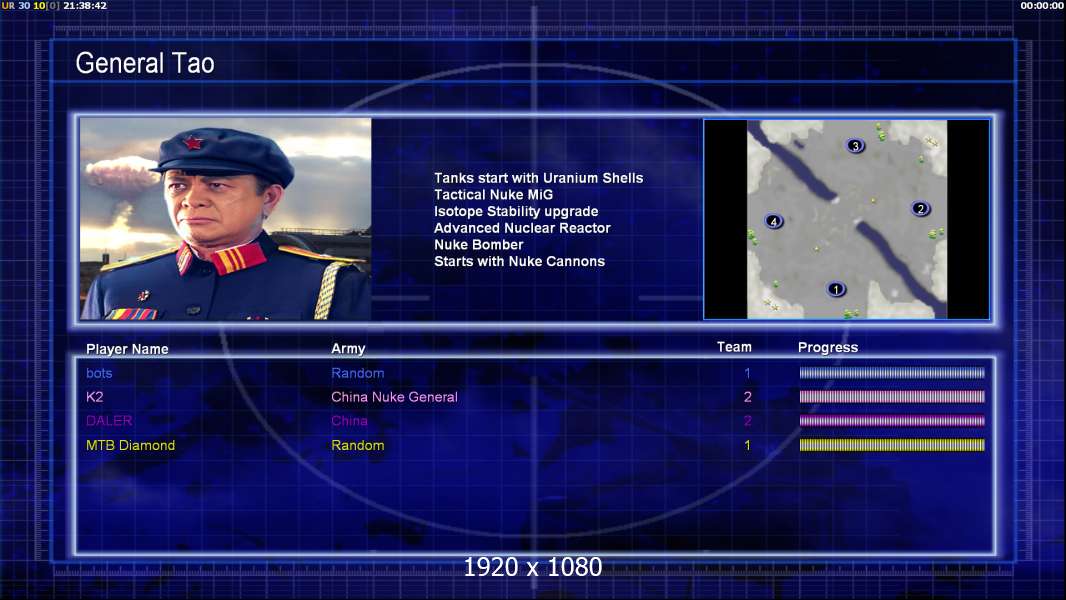Image resolution: width=1066 pixels, height=600 pixels.
Task: Click the Team column header
Action: click(734, 347)
